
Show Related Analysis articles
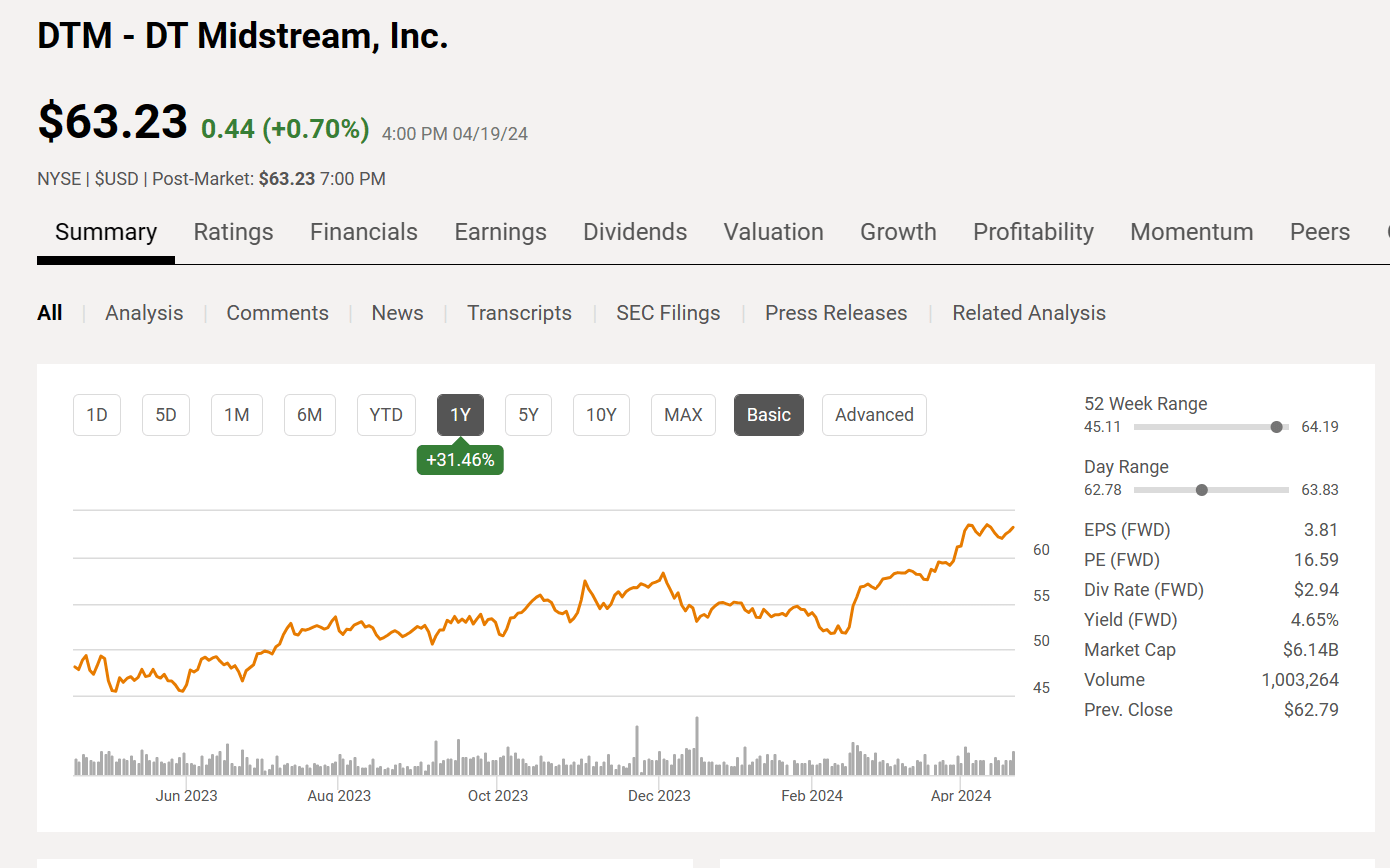click(1029, 312)
